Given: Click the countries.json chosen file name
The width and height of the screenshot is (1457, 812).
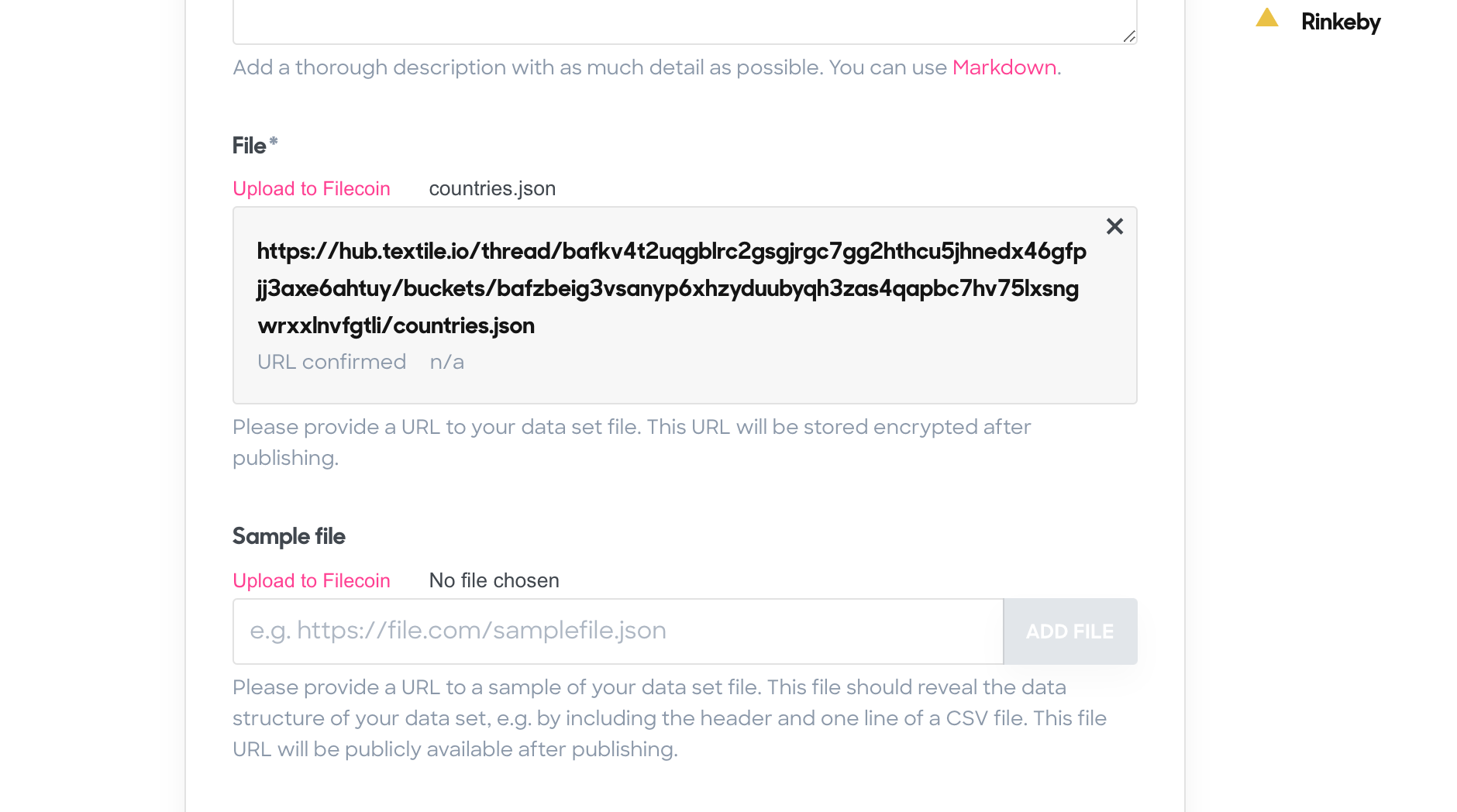Looking at the screenshot, I should (x=492, y=188).
